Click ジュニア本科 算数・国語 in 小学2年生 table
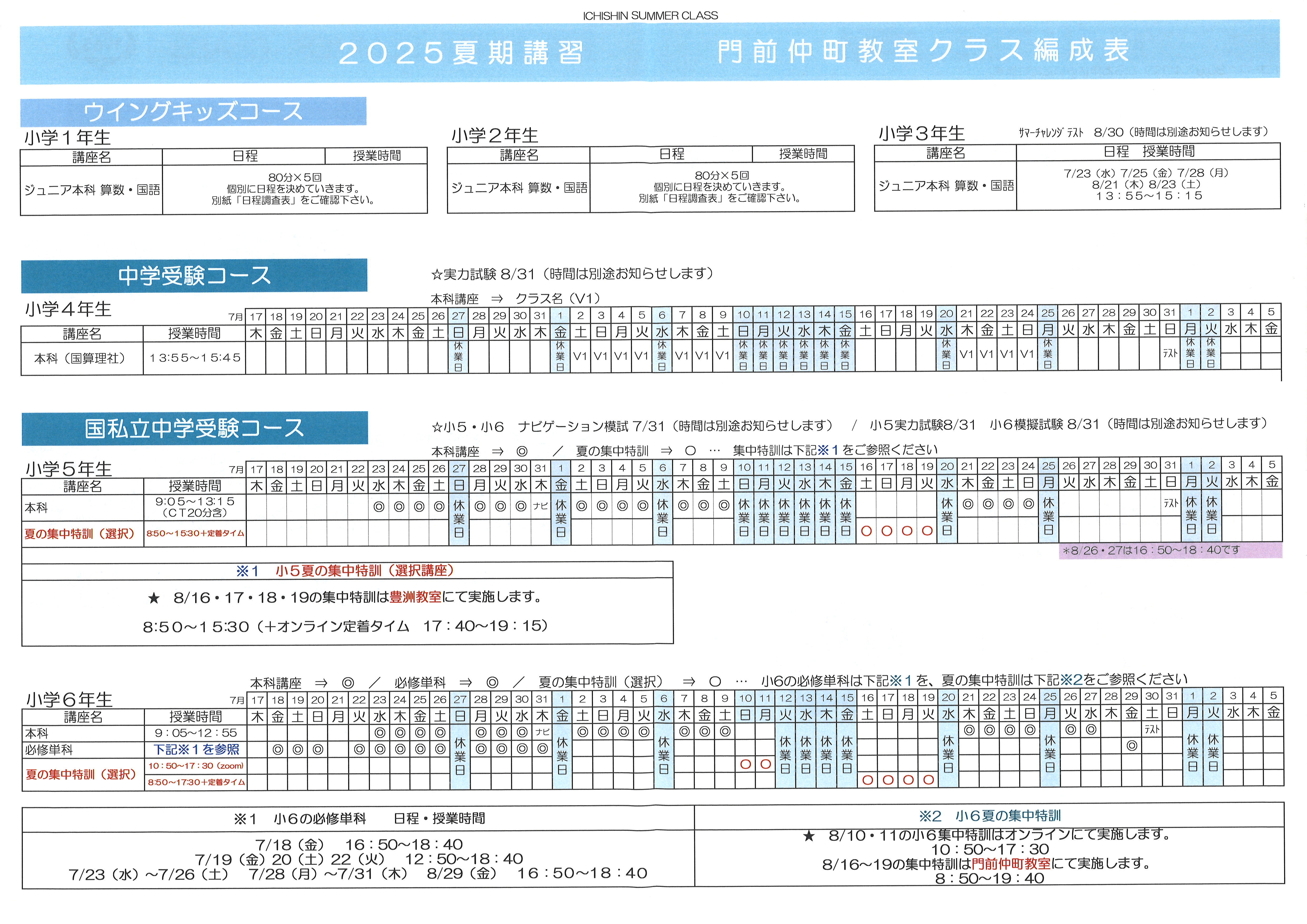 tap(519, 188)
